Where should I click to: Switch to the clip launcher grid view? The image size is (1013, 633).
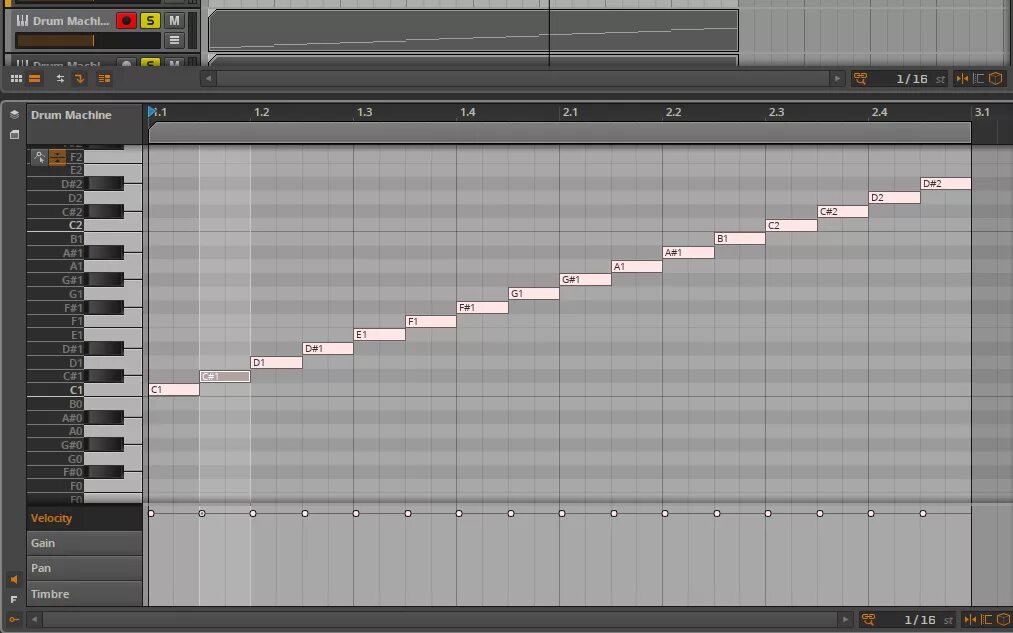[x=16, y=79]
